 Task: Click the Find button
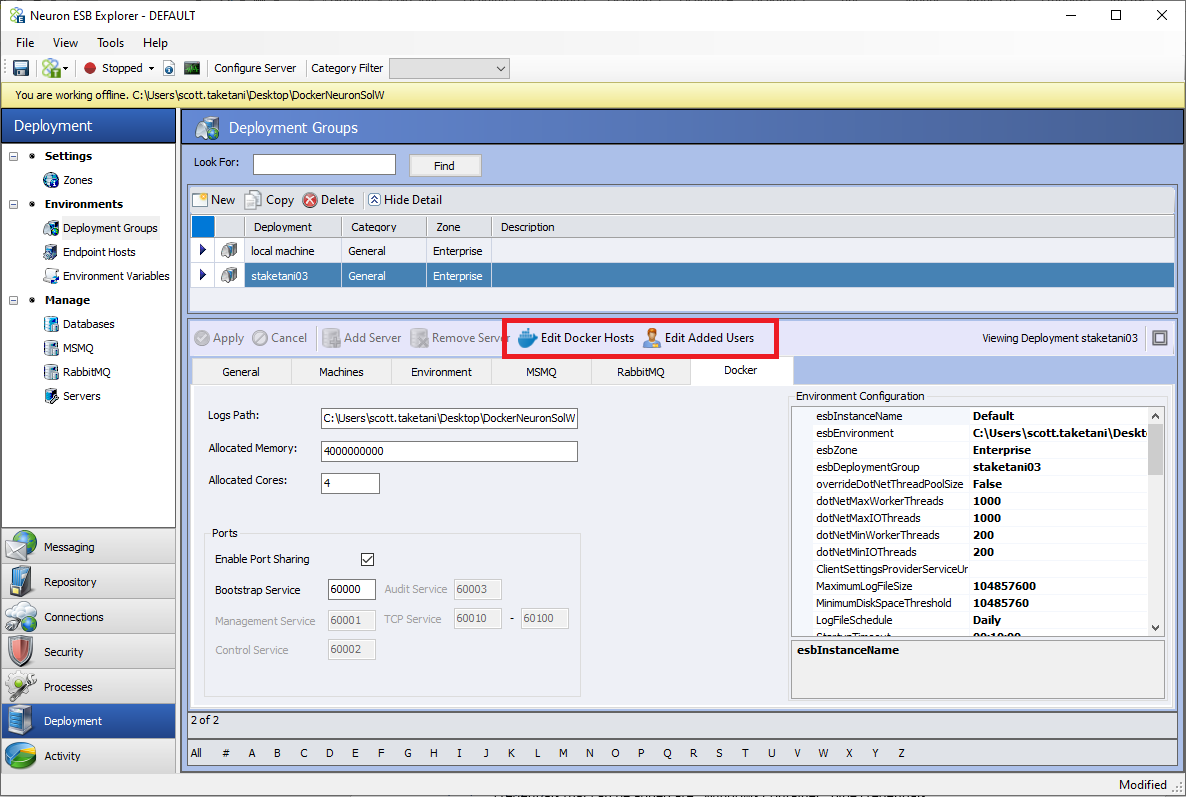[445, 166]
